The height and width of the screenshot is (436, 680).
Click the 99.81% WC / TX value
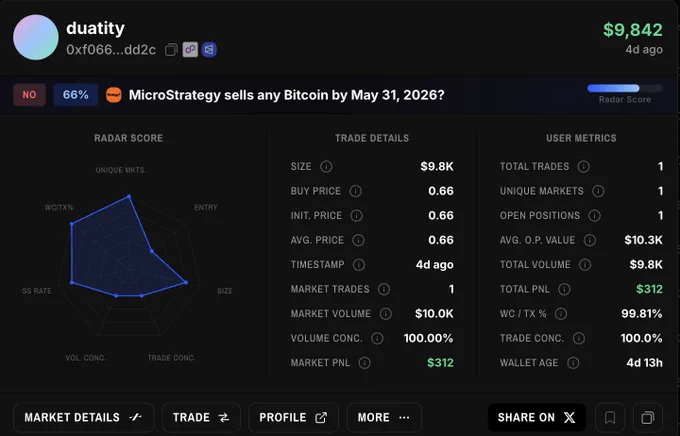(x=642, y=314)
